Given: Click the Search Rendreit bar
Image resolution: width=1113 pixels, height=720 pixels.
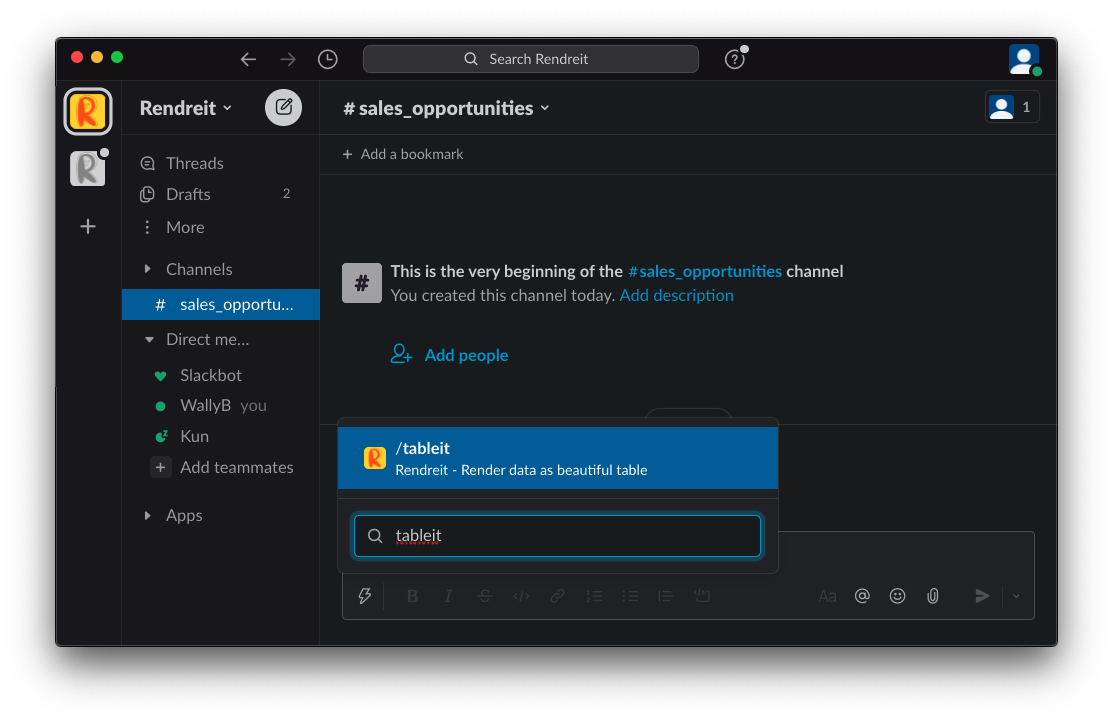Looking at the screenshot, I should (x=531, y=59).
